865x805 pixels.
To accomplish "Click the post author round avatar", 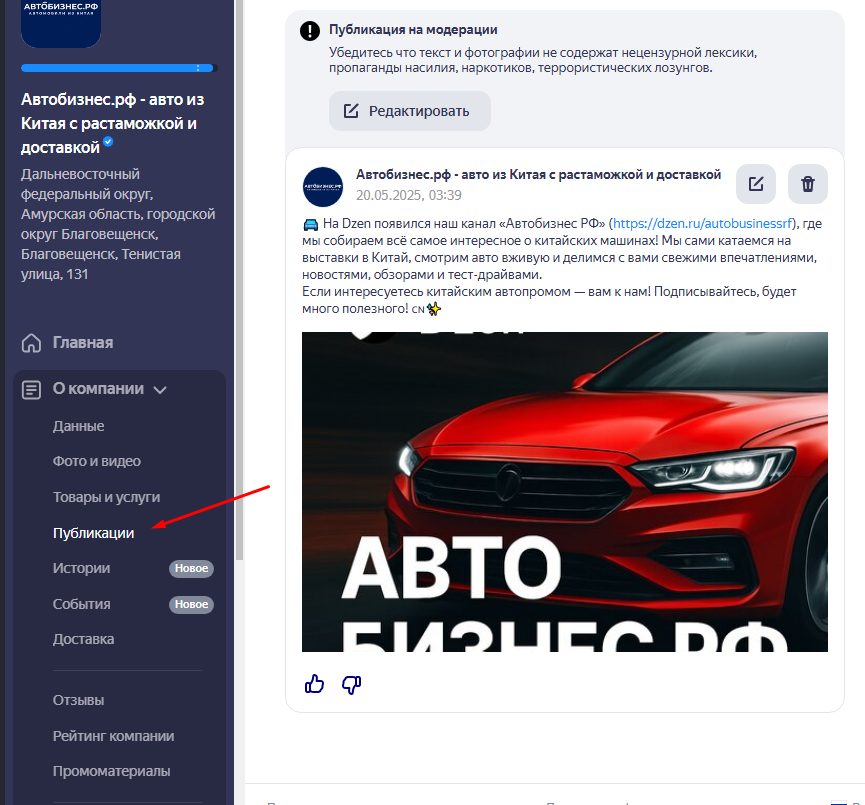I will 323,186.
